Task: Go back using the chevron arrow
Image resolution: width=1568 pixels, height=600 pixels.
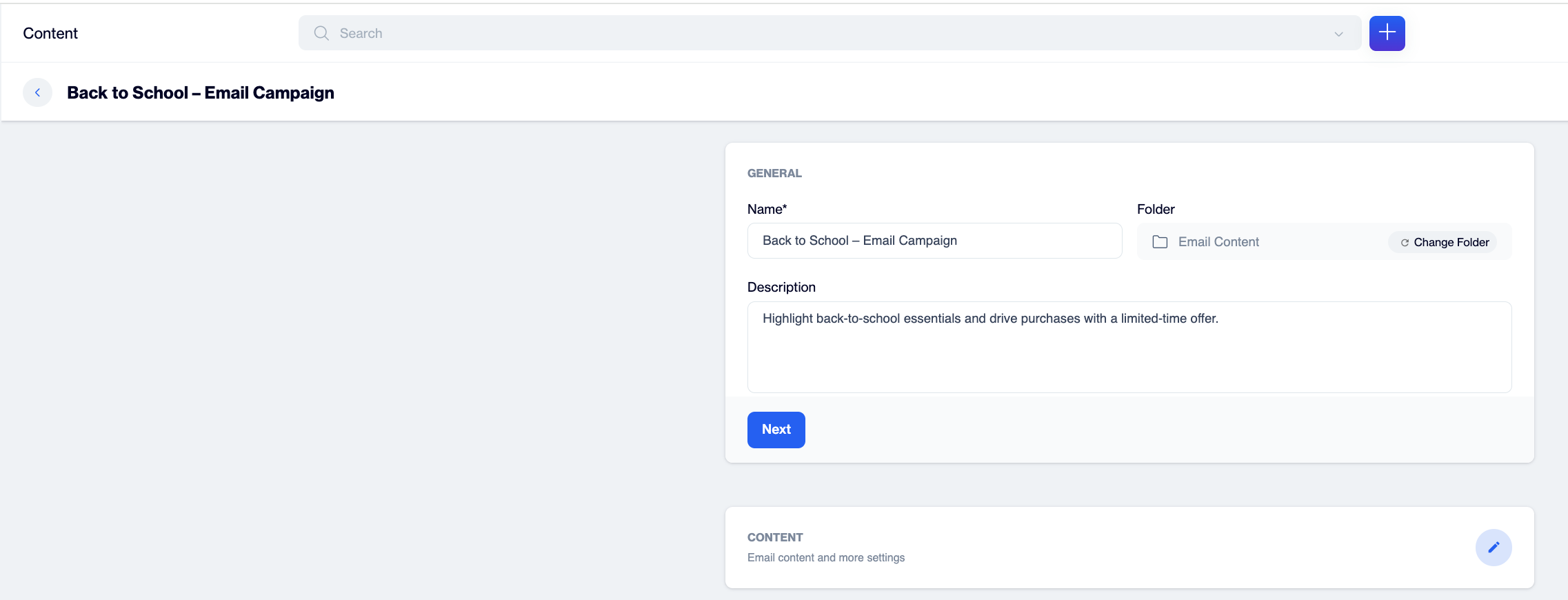Action: 38,92
